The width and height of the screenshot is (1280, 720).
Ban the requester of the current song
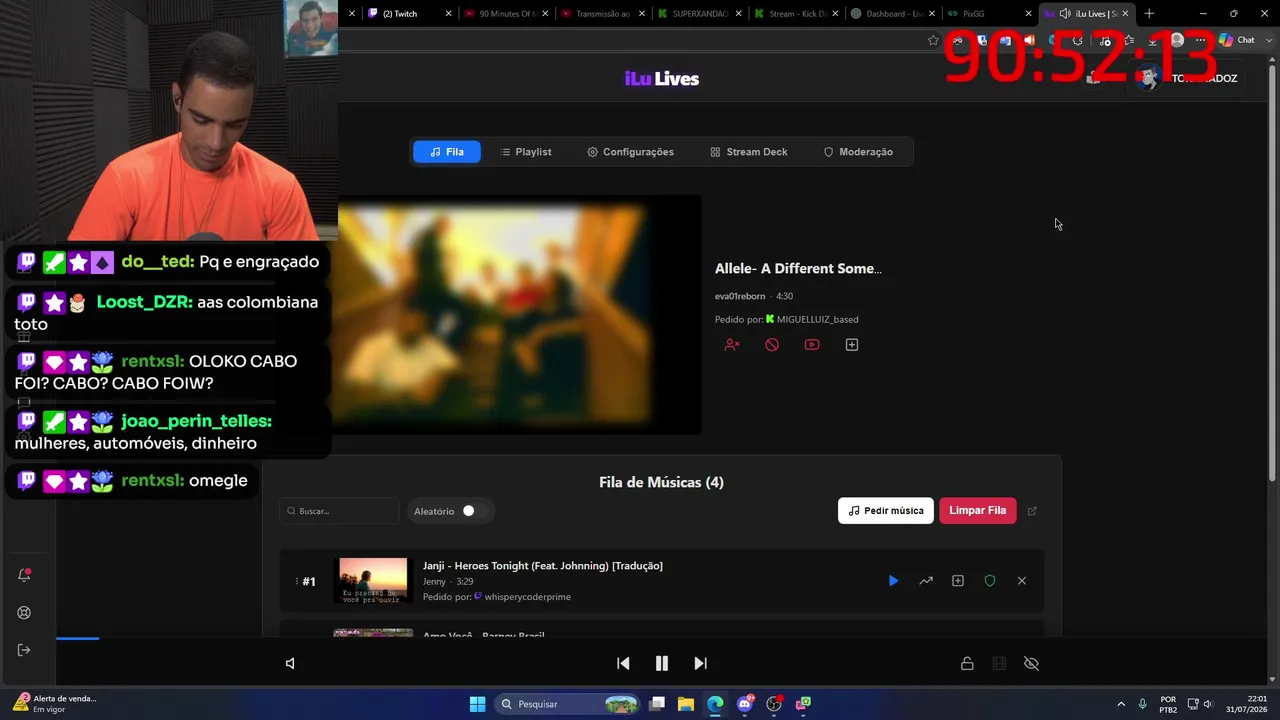[x=732, y=345]
